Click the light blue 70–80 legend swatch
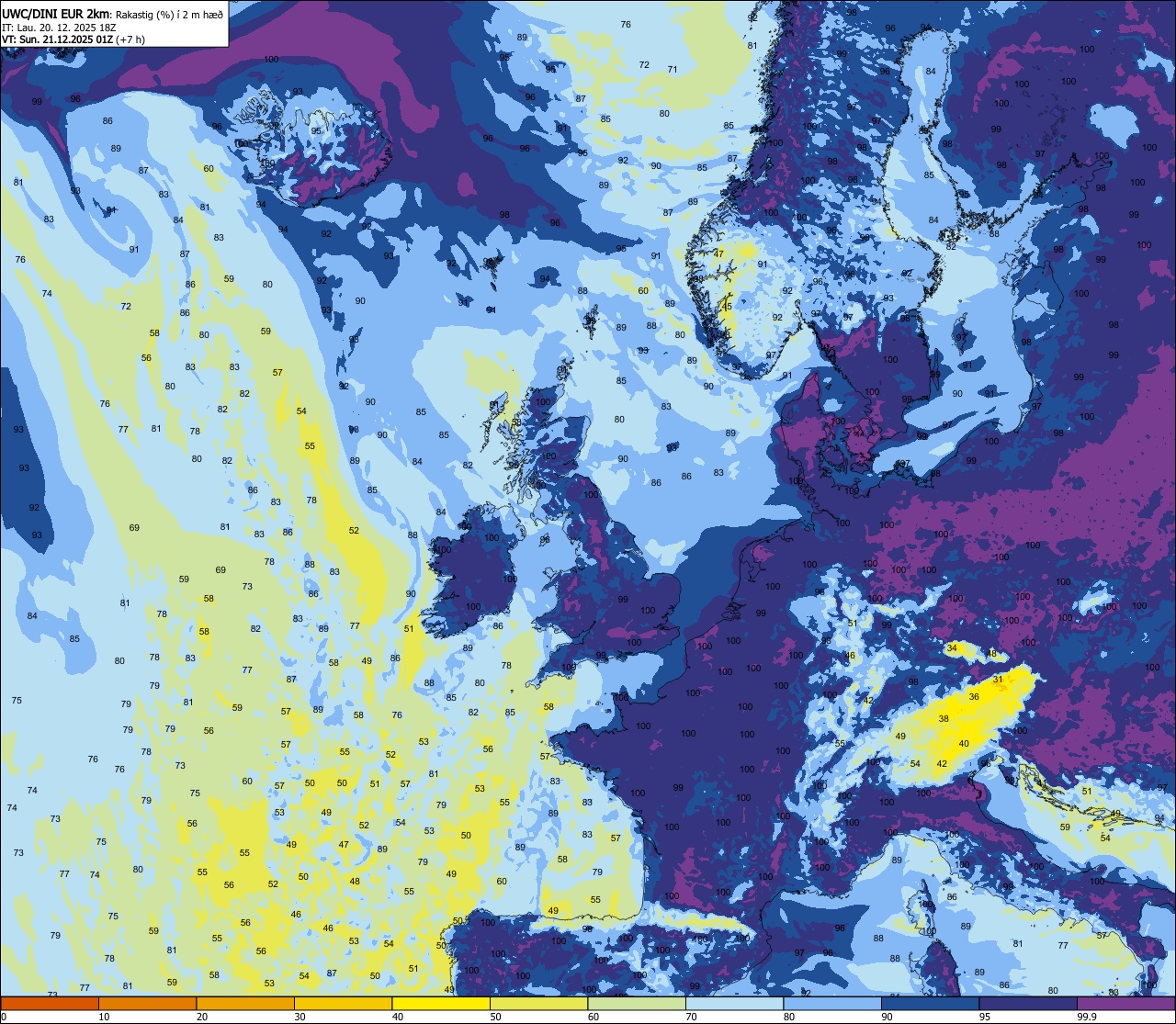Image resolution: width=1176 pixels, height=1024 pixels. click(x=735, y=1003)
